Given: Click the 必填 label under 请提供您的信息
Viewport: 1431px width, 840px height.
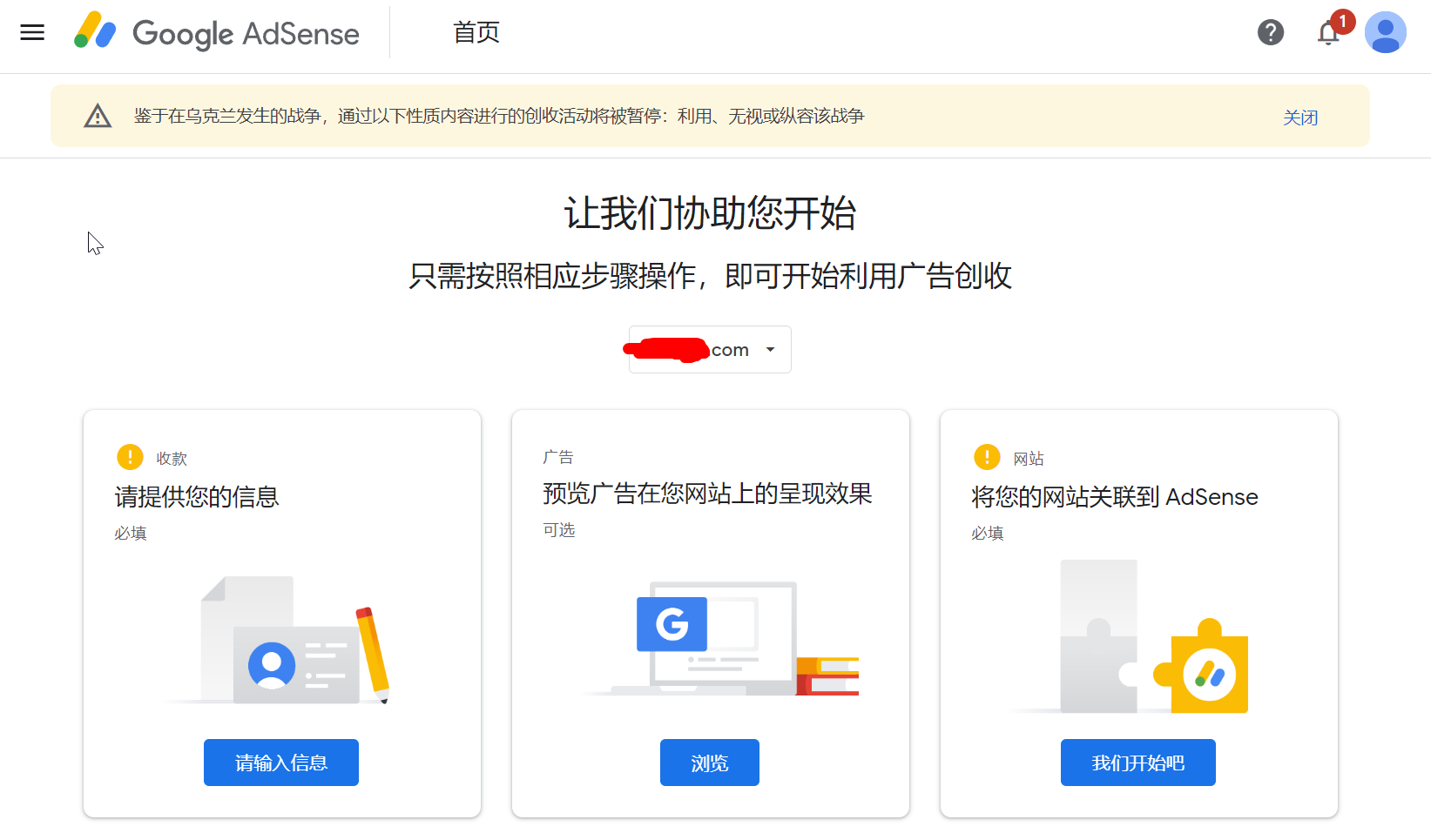Looking at the screenshot, I should point(131,533).
